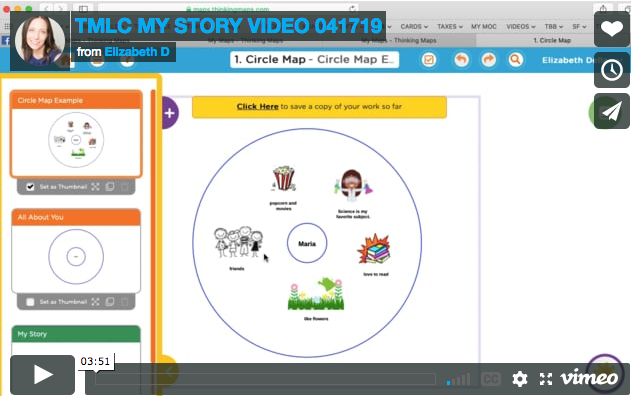Open the VIDEOS bookmarks dropdown
Viewport: 631px width, 396px height.
point(521,27)
